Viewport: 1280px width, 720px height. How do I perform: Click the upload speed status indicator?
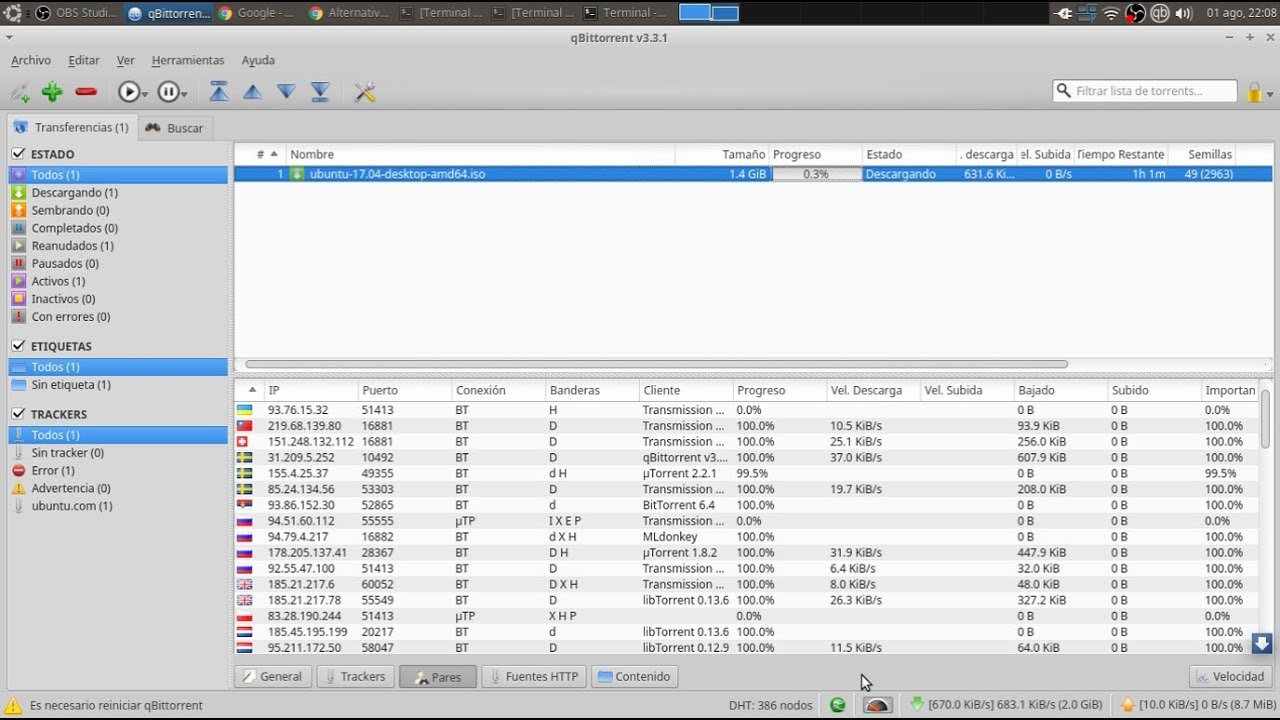(x=1196, y=705)
